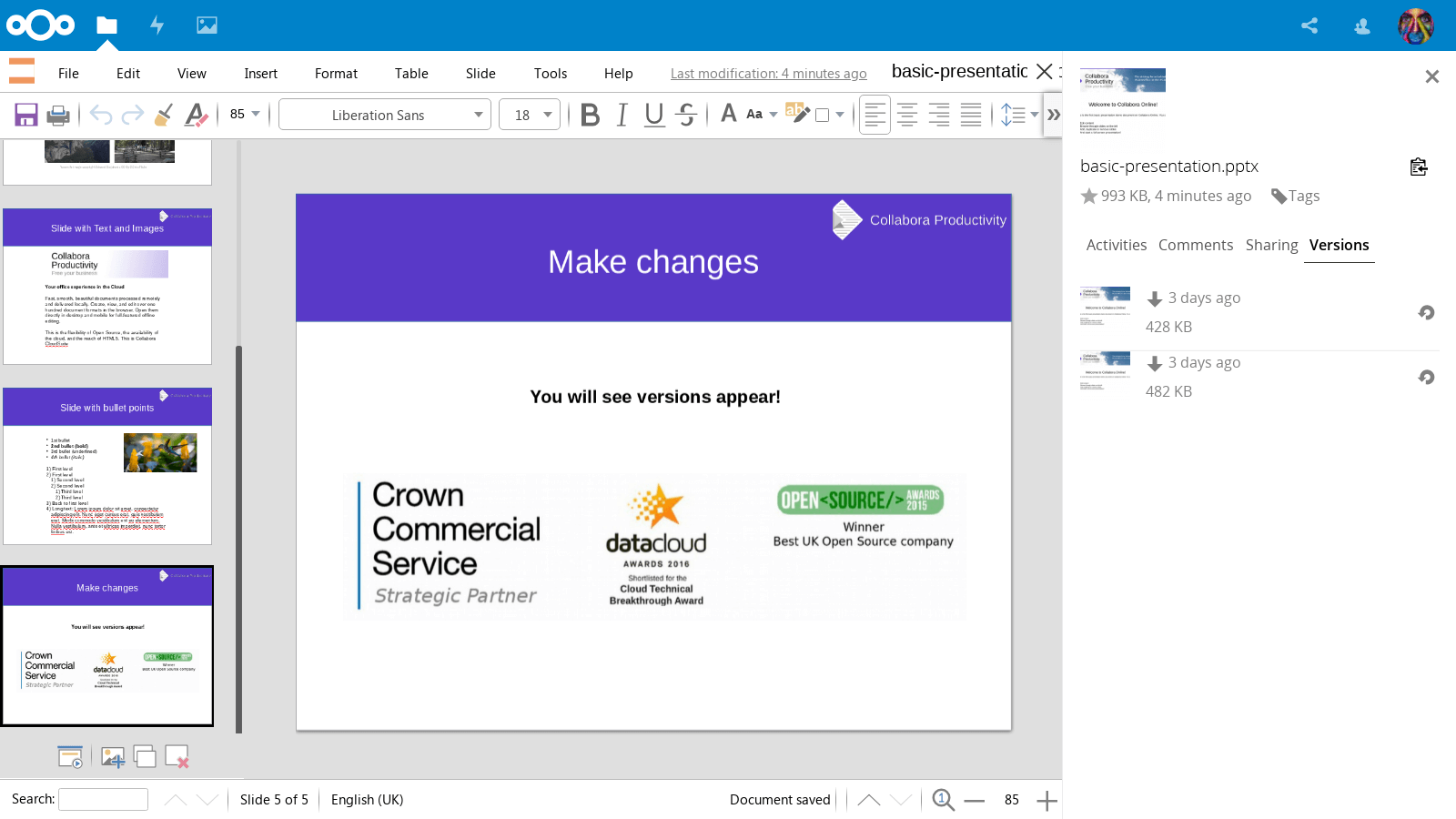Align text right
Image resolution: width=1456 pixels, height=819 pixels.
(x=939, y=115)
